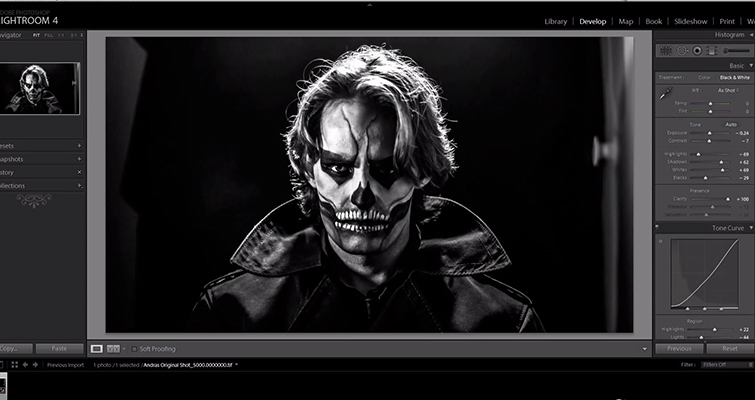This screenshot has height=400, width=755.
Task: Click the Snapshots panel header
Action: point(42,159)
